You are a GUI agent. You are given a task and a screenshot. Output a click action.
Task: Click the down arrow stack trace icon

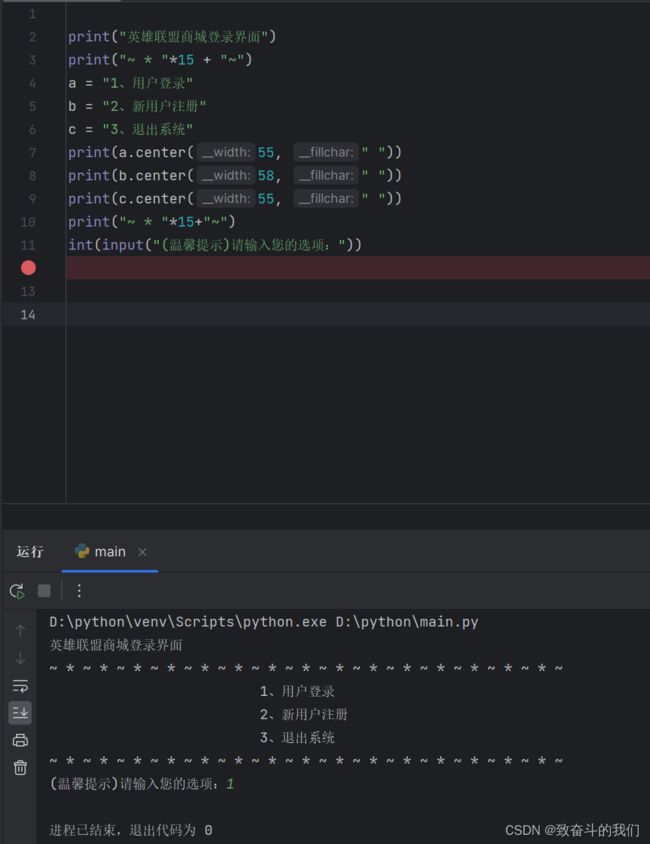20,658
